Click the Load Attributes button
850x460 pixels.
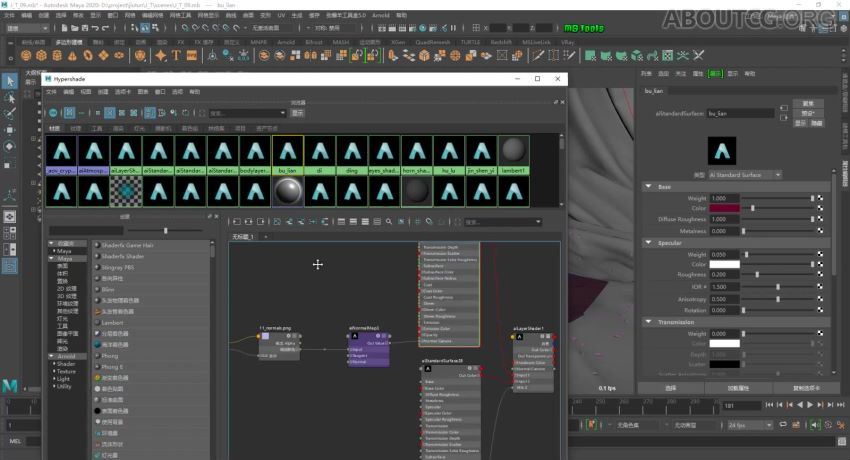[x=738, y=388]
